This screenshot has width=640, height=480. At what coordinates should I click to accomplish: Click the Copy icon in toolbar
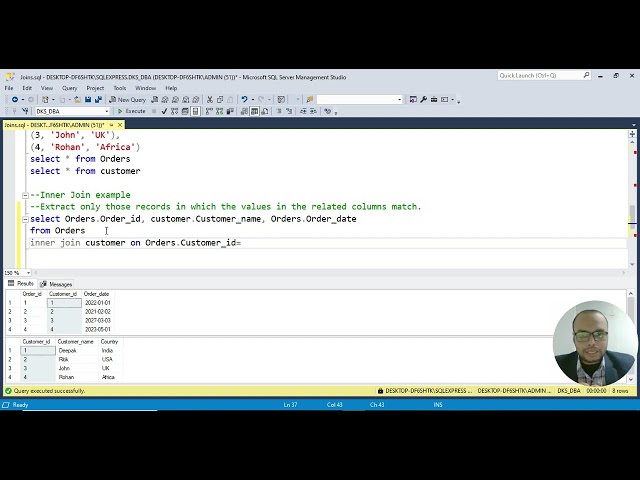coord(220,100)
